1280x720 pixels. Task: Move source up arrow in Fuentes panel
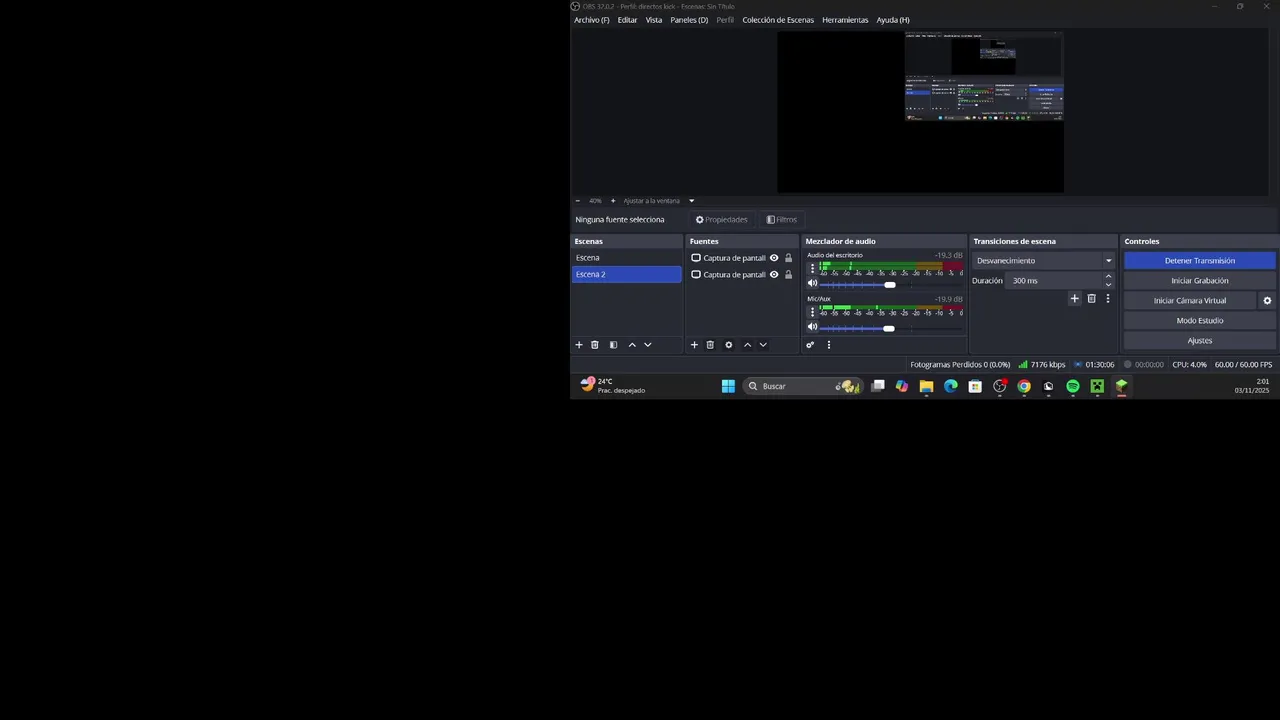[747, 345]
